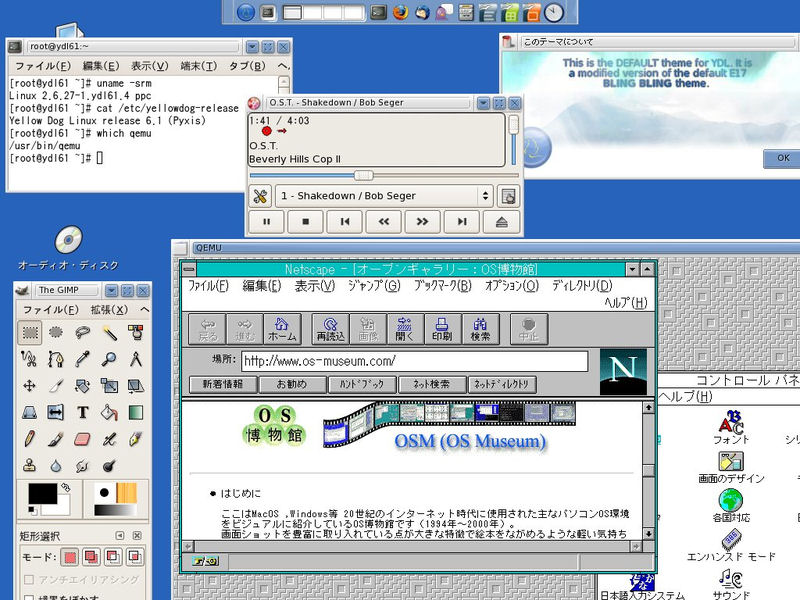Image resolution: width=800 pixels, height=600 pixels.
Task: Click the 新着情報 button in Netscape
Action: click(223, 384)
